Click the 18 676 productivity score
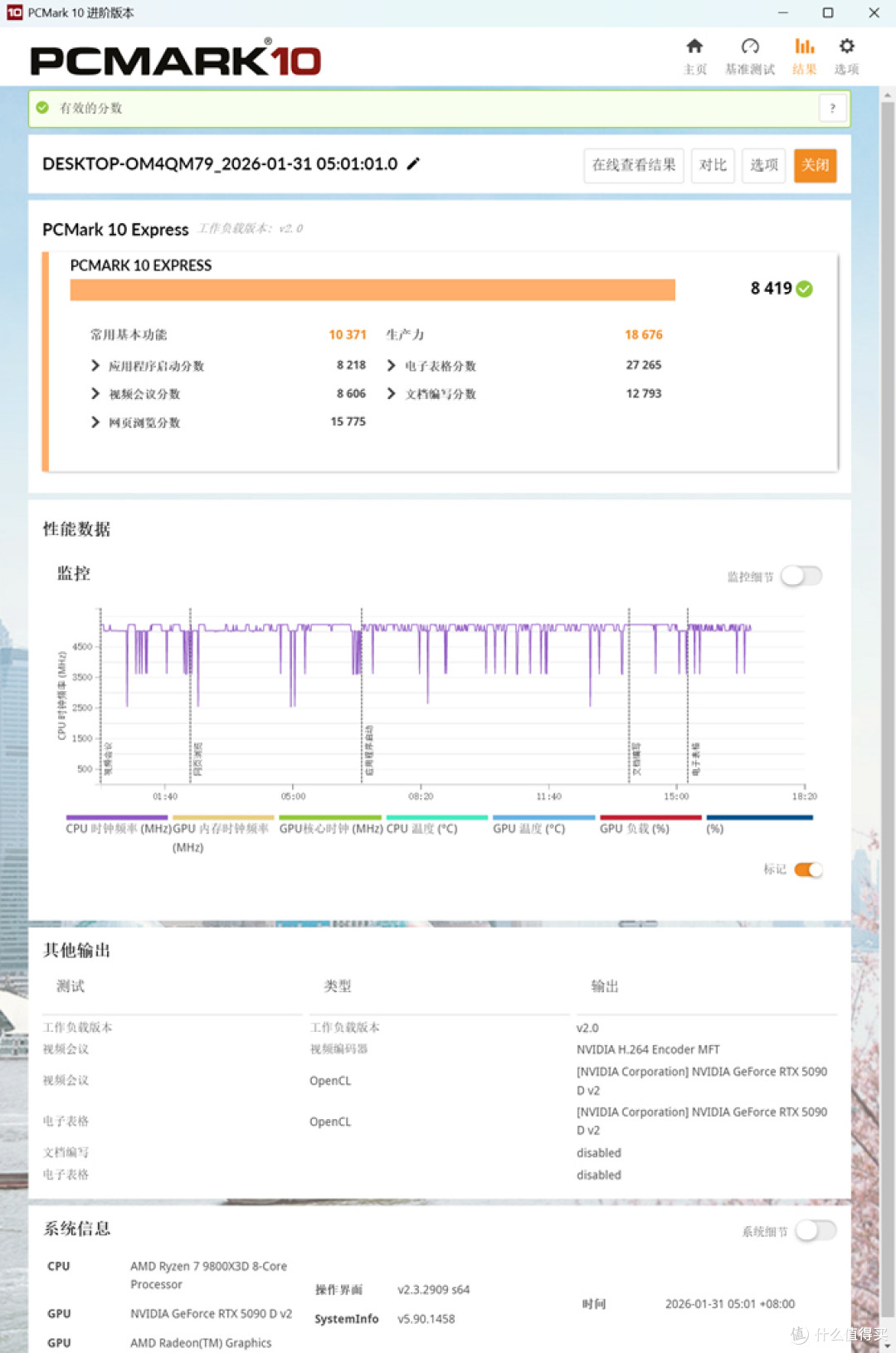Image resolution: width=896 pixels, height=1353 pixels. click(x=644, y=334)
